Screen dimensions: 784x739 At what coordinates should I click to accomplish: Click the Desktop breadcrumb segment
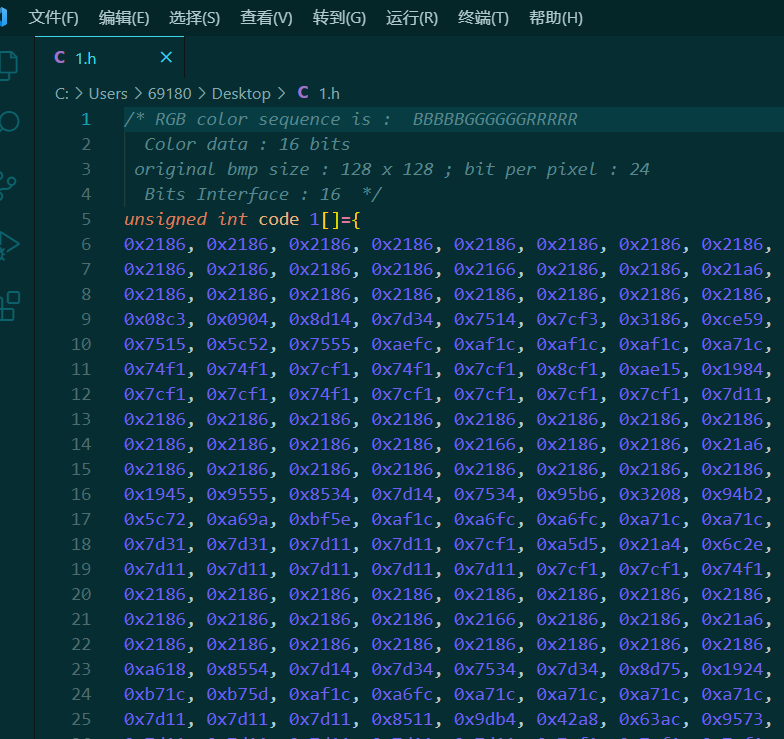[x=241, y=94]
